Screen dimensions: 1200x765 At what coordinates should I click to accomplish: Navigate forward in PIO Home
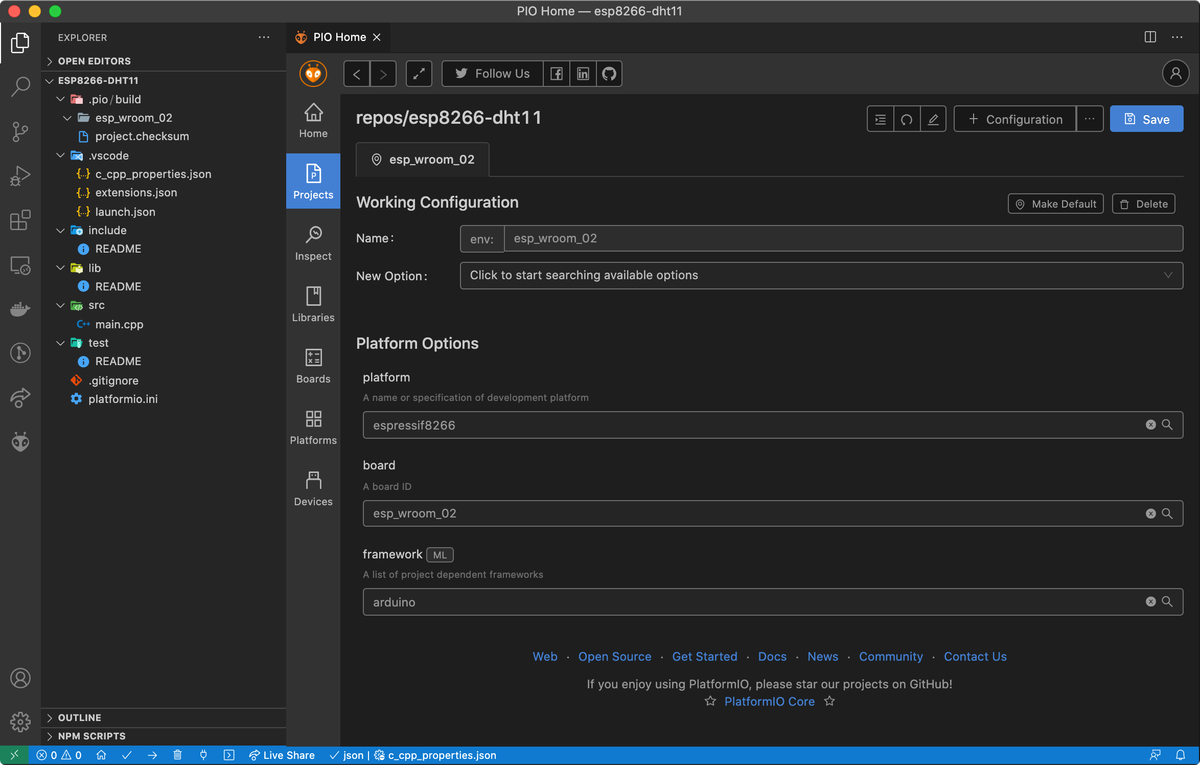[x=384, y=73]
